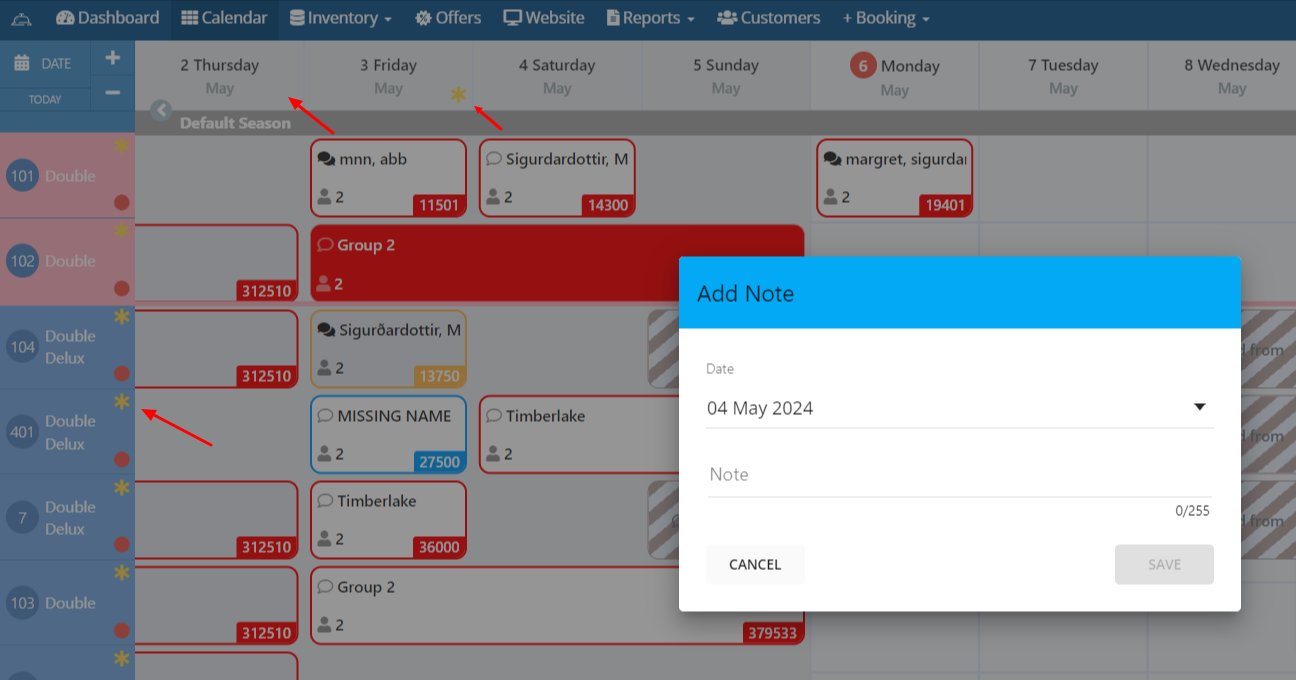Click the SAVE button
The image size is (1296, 680).
1164,565
